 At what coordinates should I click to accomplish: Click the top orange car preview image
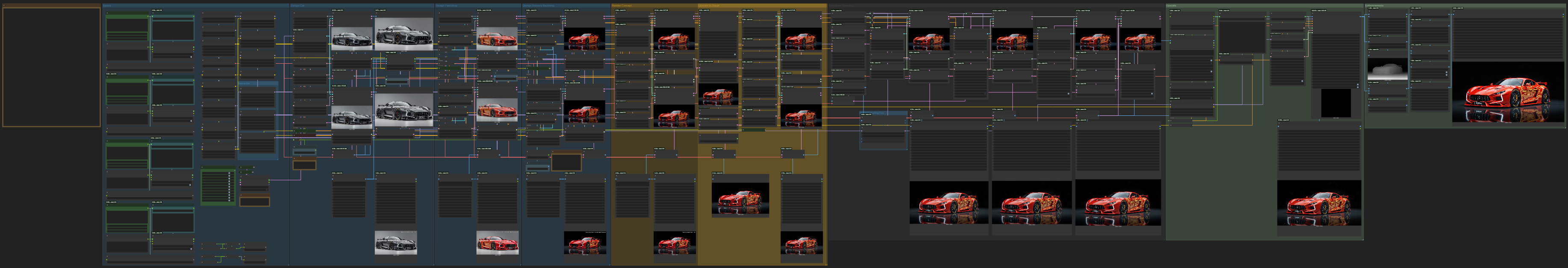(x=497, y=38)
